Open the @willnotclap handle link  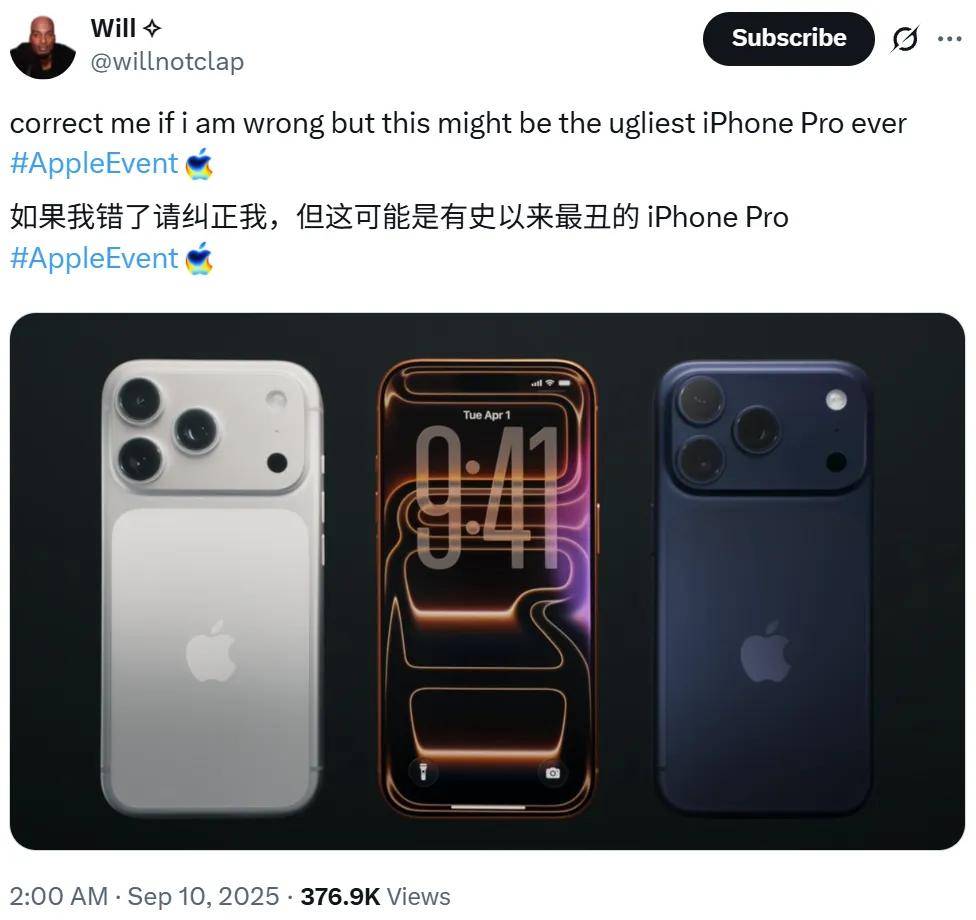[x=167, y=62]
